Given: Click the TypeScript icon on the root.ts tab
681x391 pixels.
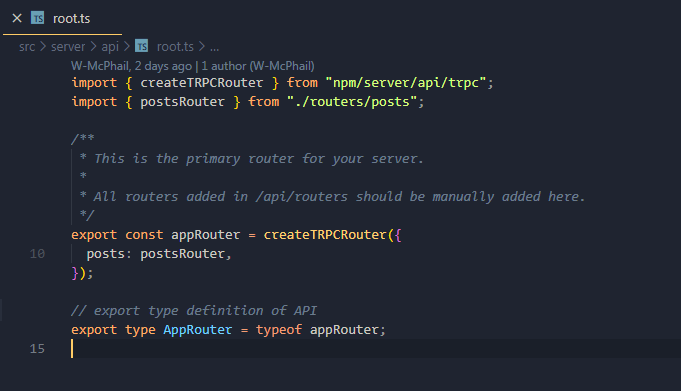Looking at the screenshot, I should point(38,18).
